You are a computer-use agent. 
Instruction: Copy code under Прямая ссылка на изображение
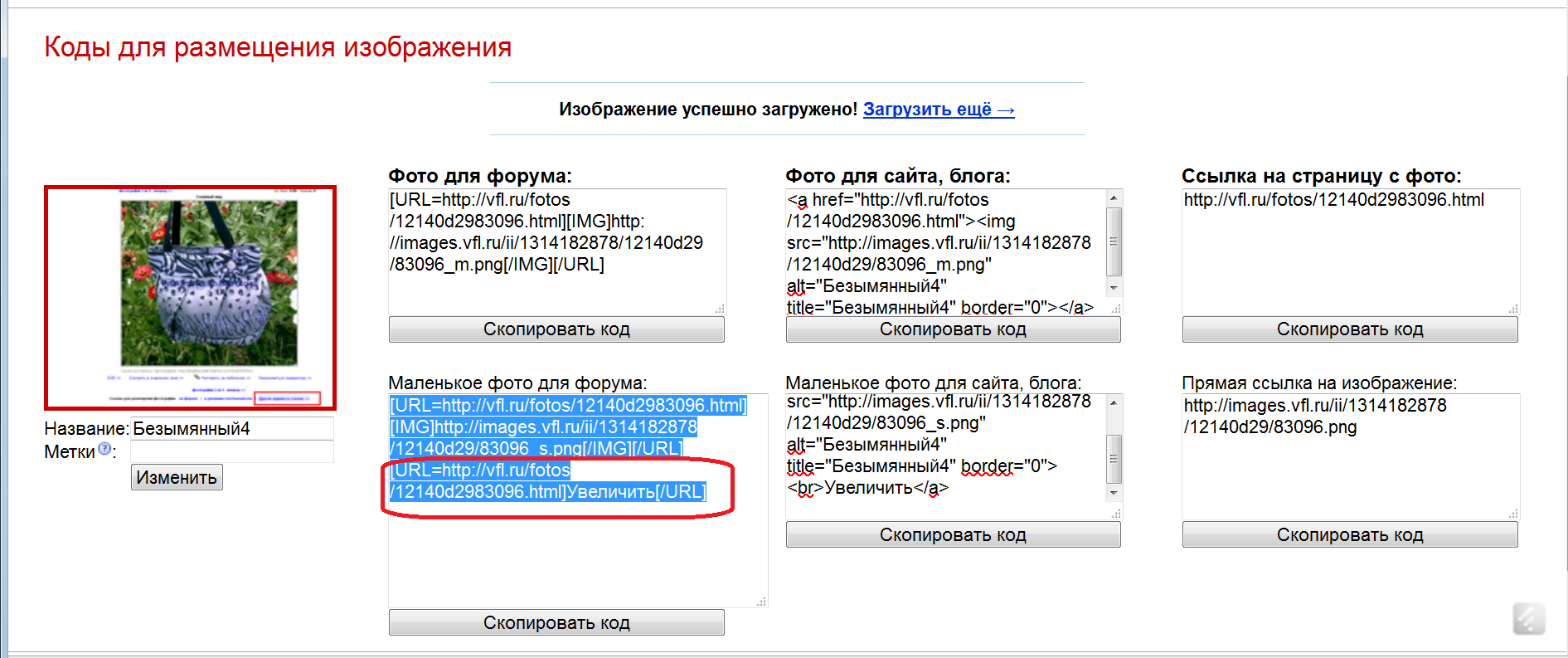coord(1349,535)
